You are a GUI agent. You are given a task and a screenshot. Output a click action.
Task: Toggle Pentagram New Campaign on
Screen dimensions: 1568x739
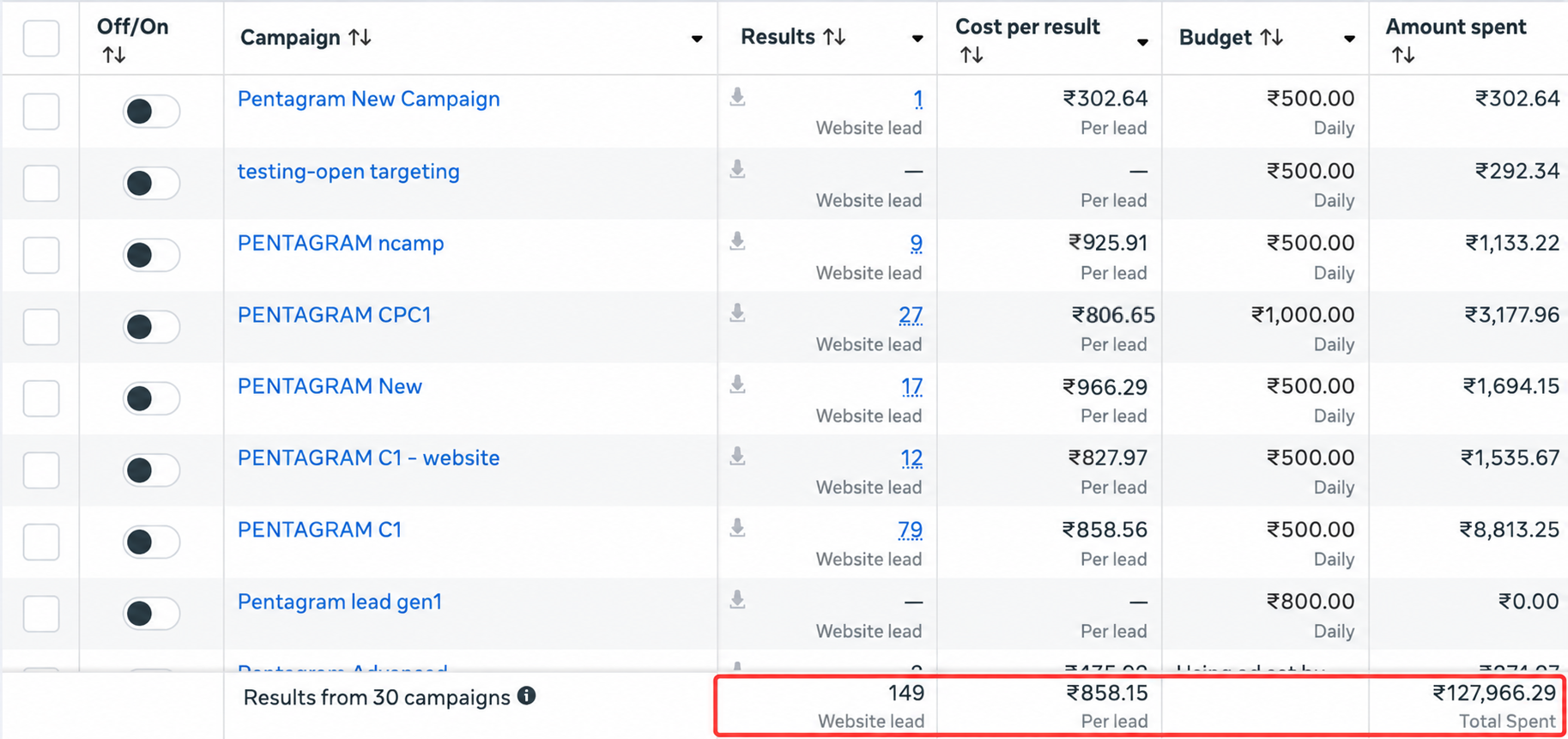point(151,111)
